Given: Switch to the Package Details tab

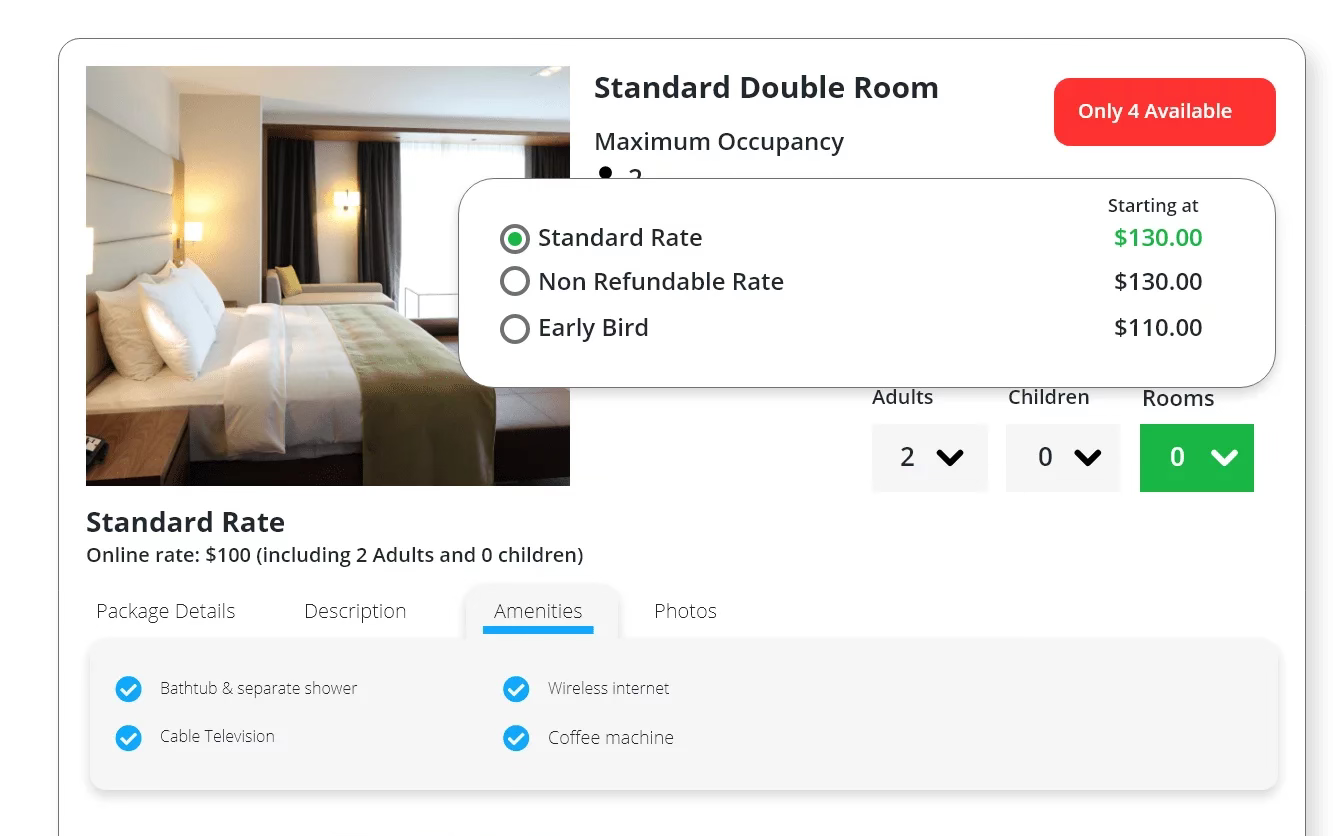Looking at the screenshot, I should [x=166, y=611].
